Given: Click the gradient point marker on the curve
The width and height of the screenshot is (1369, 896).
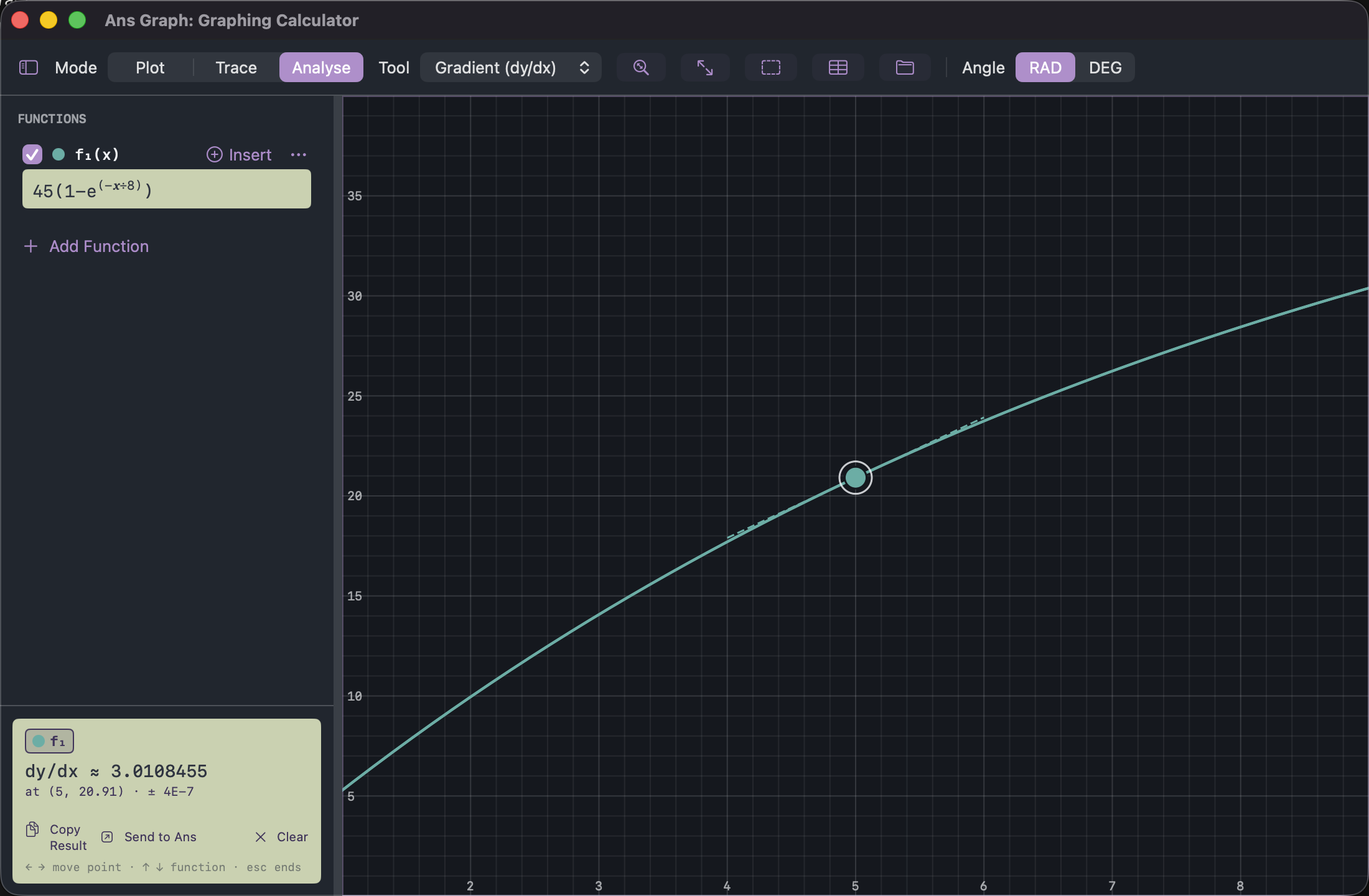Looking at the screenshot, I should [856, 477].
